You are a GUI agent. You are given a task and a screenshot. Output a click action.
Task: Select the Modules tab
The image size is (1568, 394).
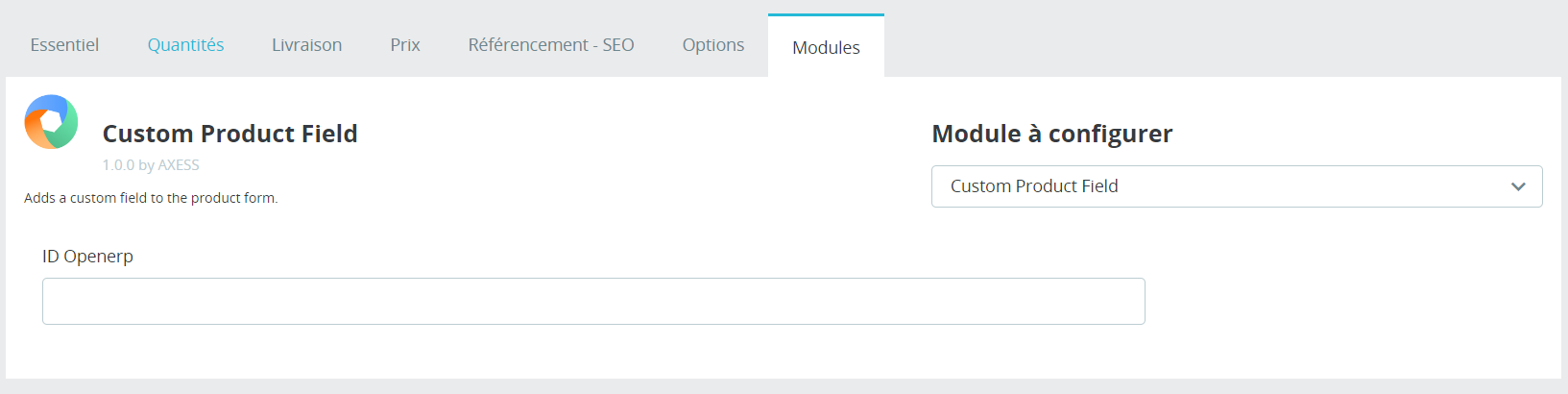click(x=826, y=47)
